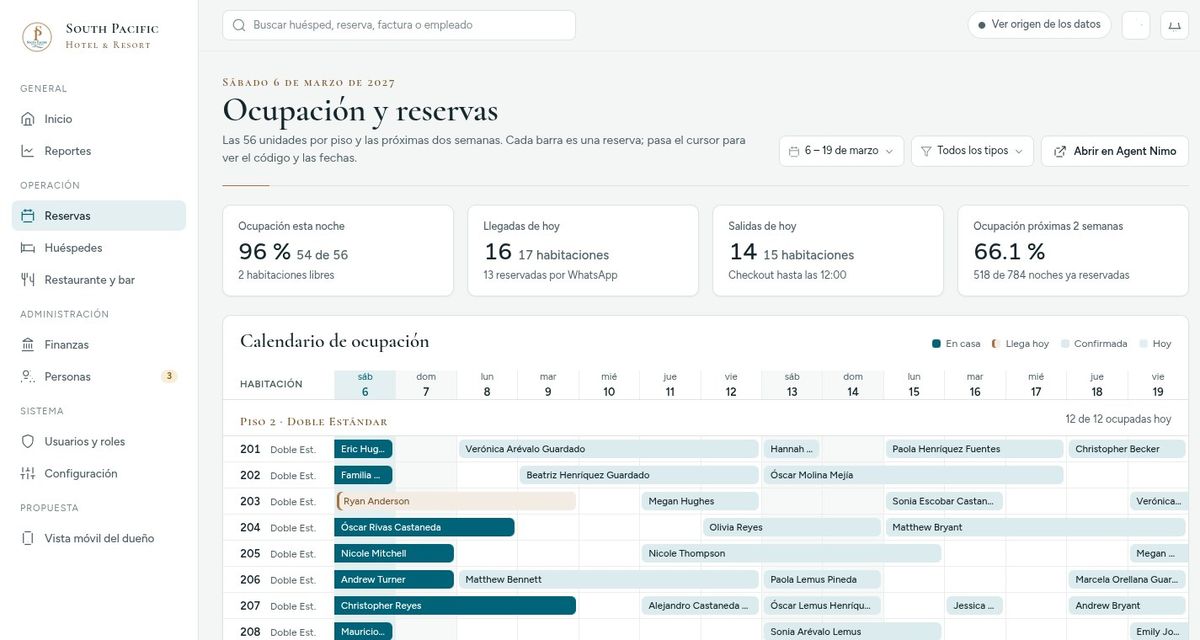Open the Personas section
Image resolution: width=1200 pixels, height=640 pixels.
(99, 377)
